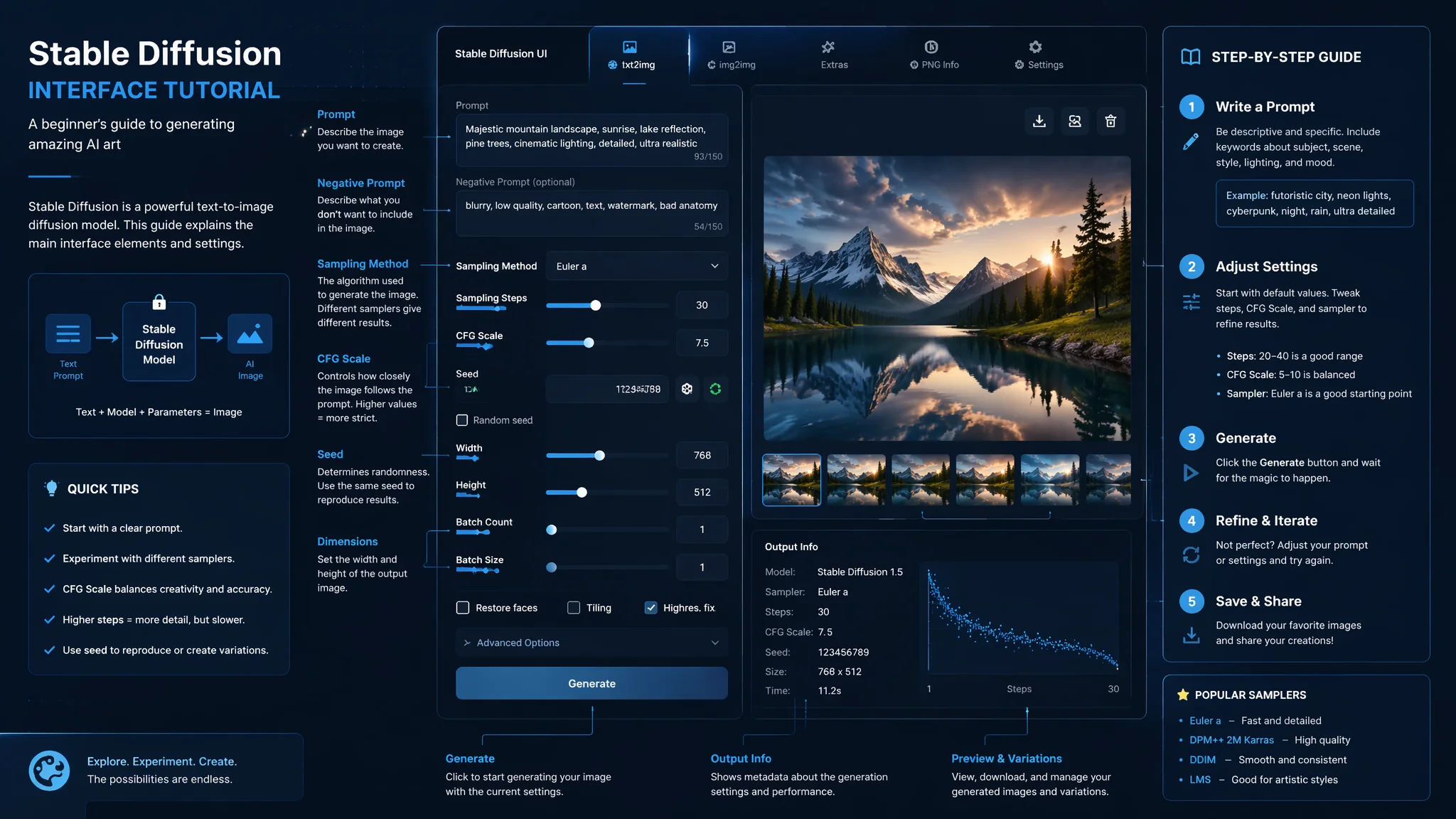Delete the generated image with the trash icon
1456x819 pixels.
(x=1110, y=121)
